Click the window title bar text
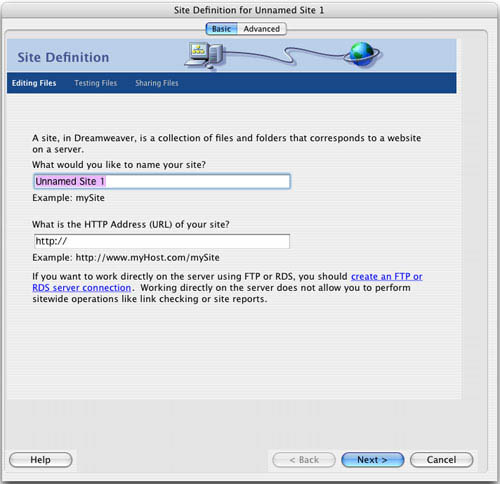This screenshot has width=500, height=484. (x=249, y=10)
